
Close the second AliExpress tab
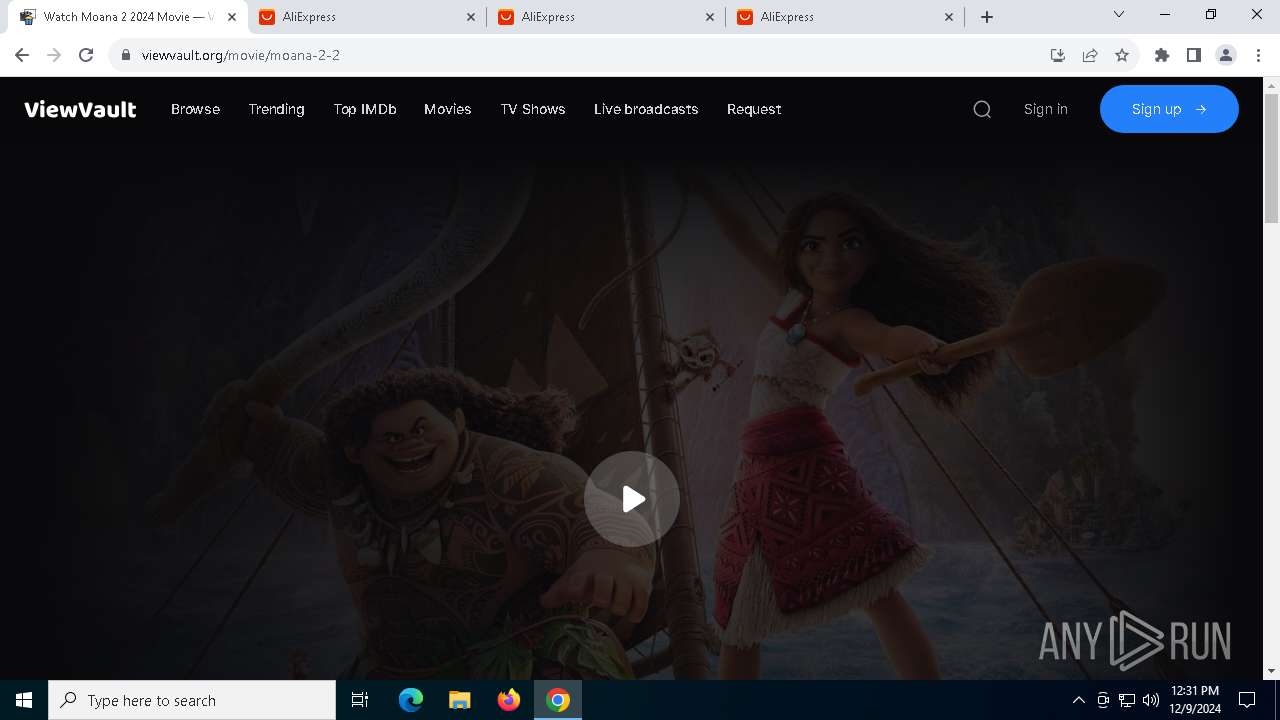pos(711,17)
